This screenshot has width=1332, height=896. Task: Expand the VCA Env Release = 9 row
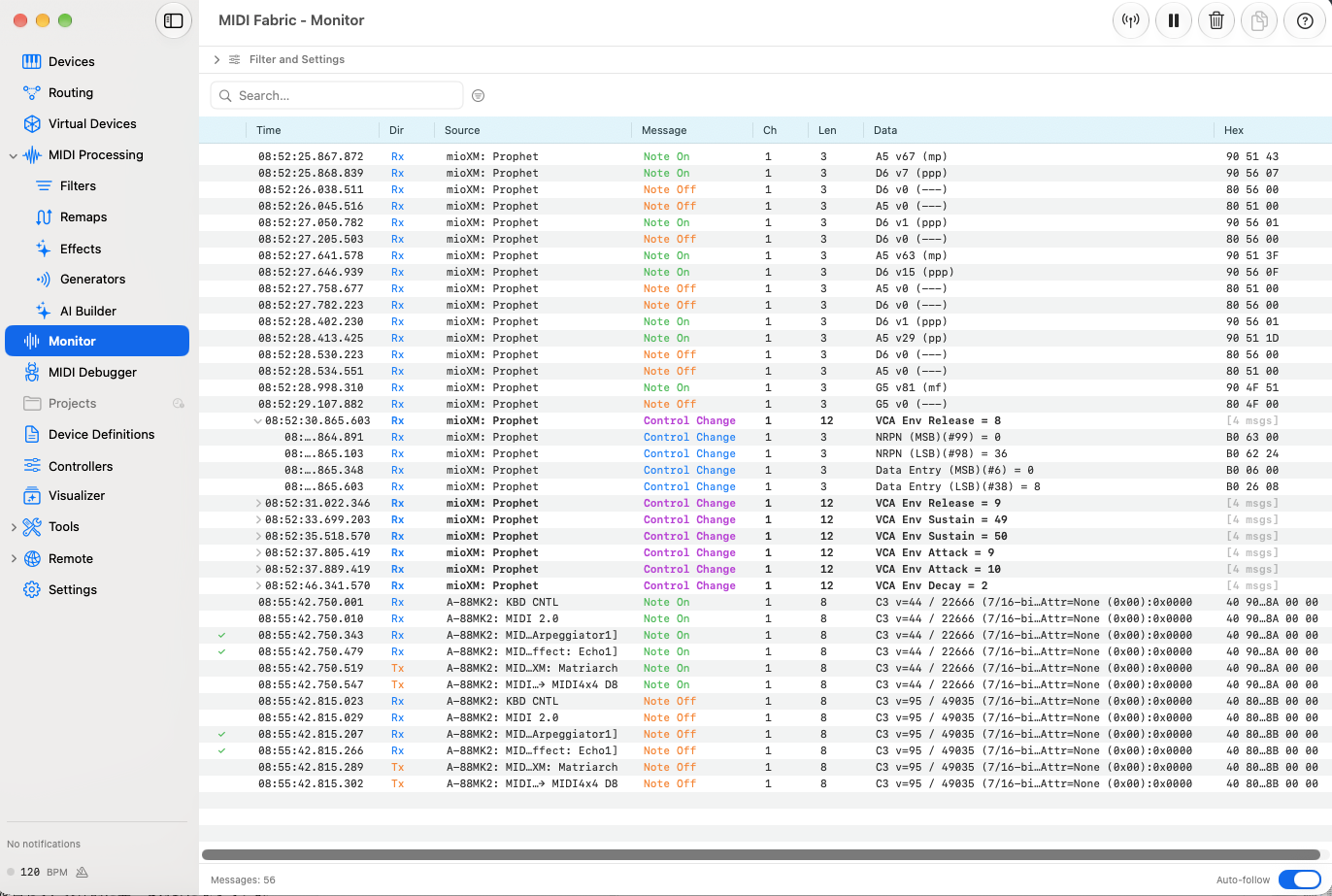258,503
